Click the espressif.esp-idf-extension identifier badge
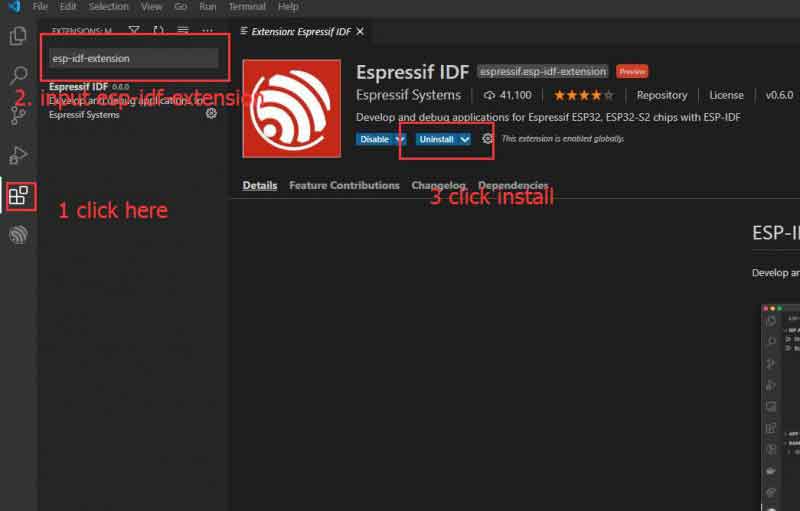This screenshot has height=511, width=800. coord(543,71)
